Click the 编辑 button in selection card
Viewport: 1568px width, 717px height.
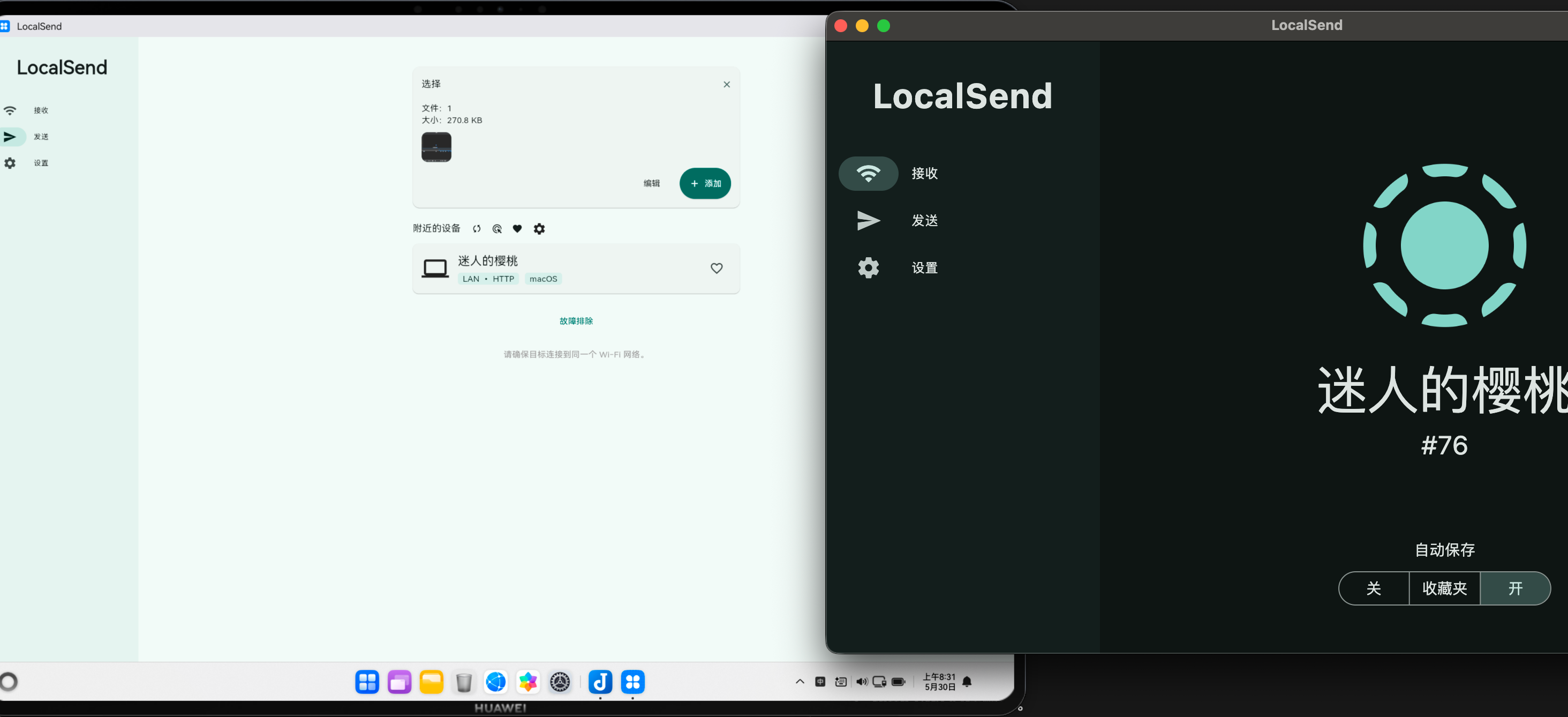651,183
